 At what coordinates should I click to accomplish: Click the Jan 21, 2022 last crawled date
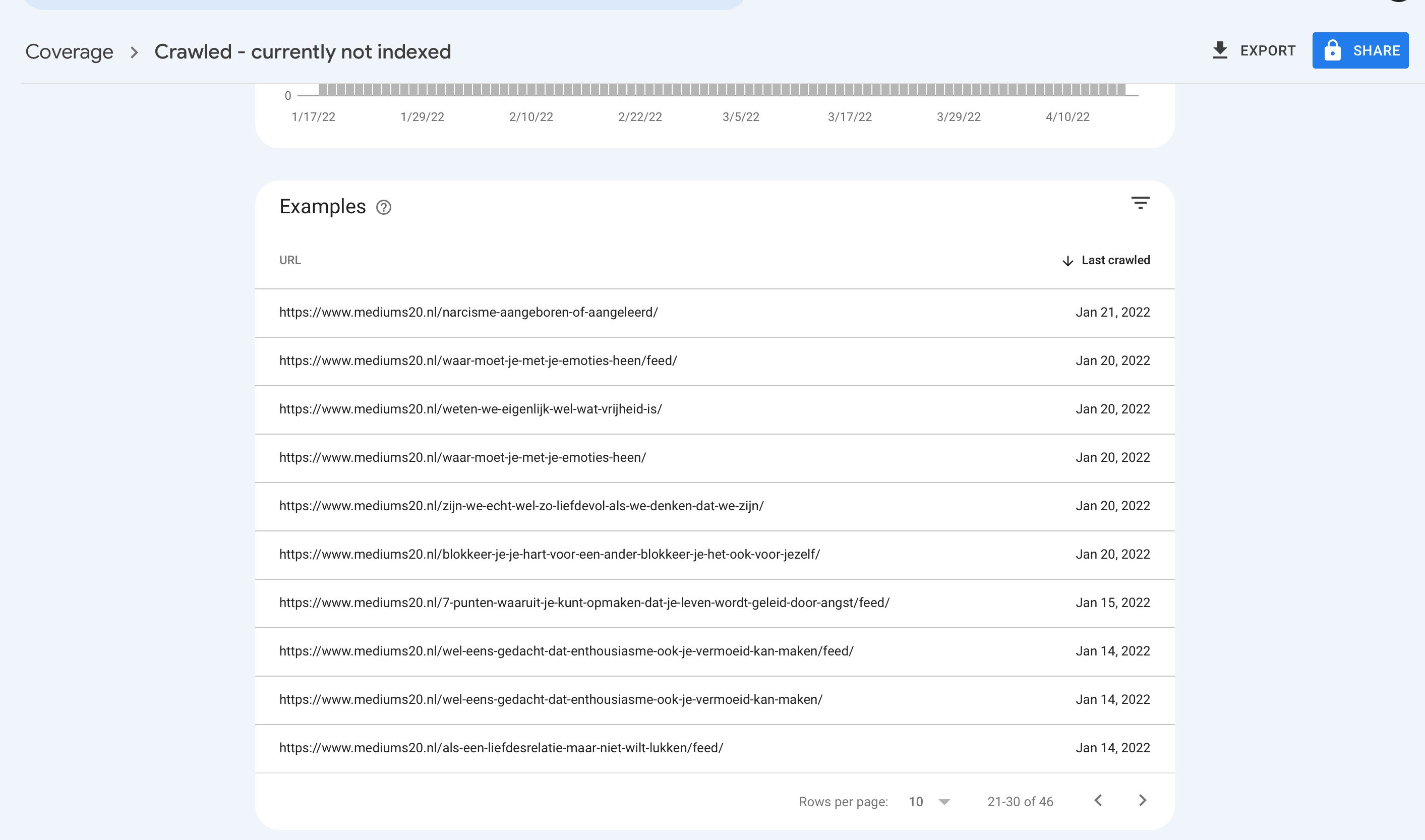1112,313
